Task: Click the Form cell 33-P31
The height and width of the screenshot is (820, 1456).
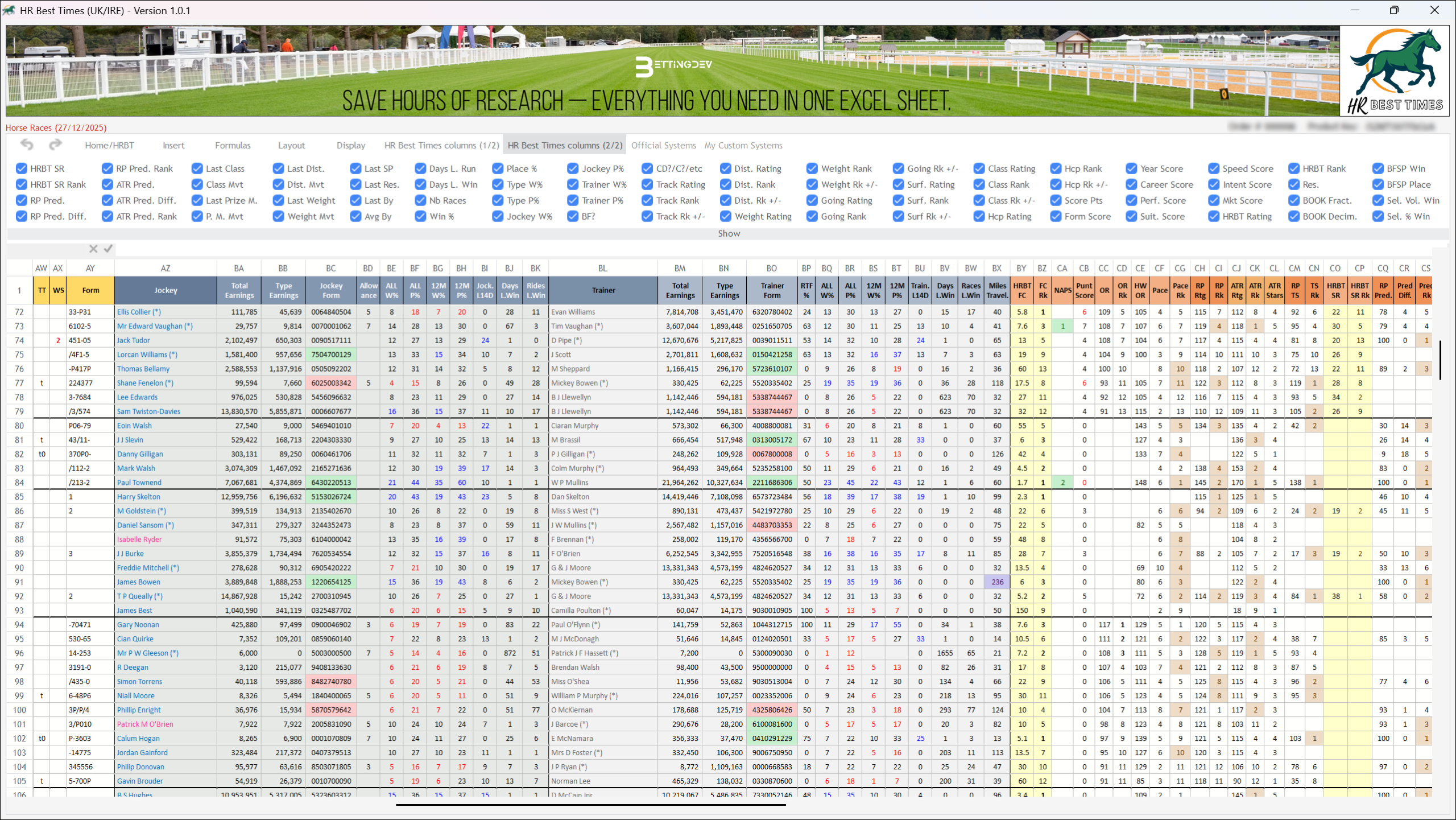Action: (90, 312)
